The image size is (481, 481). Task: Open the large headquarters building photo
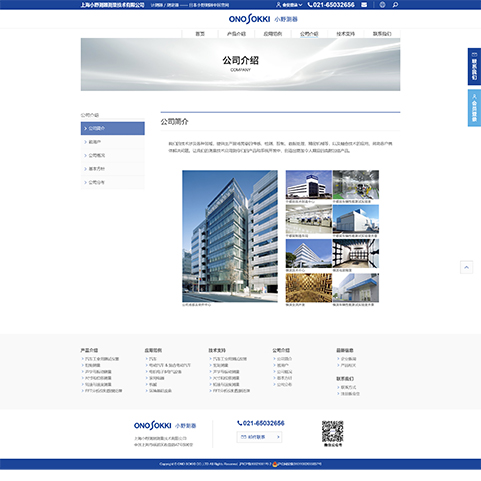[230, 236]
